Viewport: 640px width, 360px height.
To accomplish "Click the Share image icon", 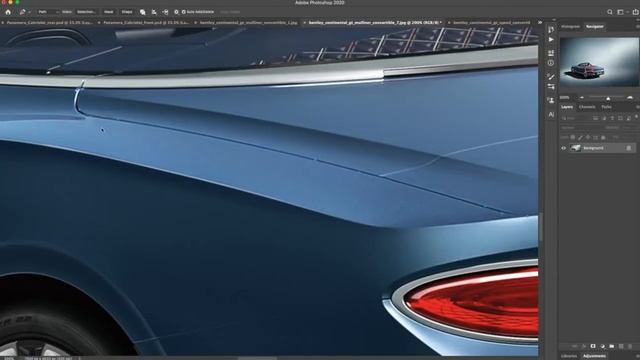I will [636, 12].
